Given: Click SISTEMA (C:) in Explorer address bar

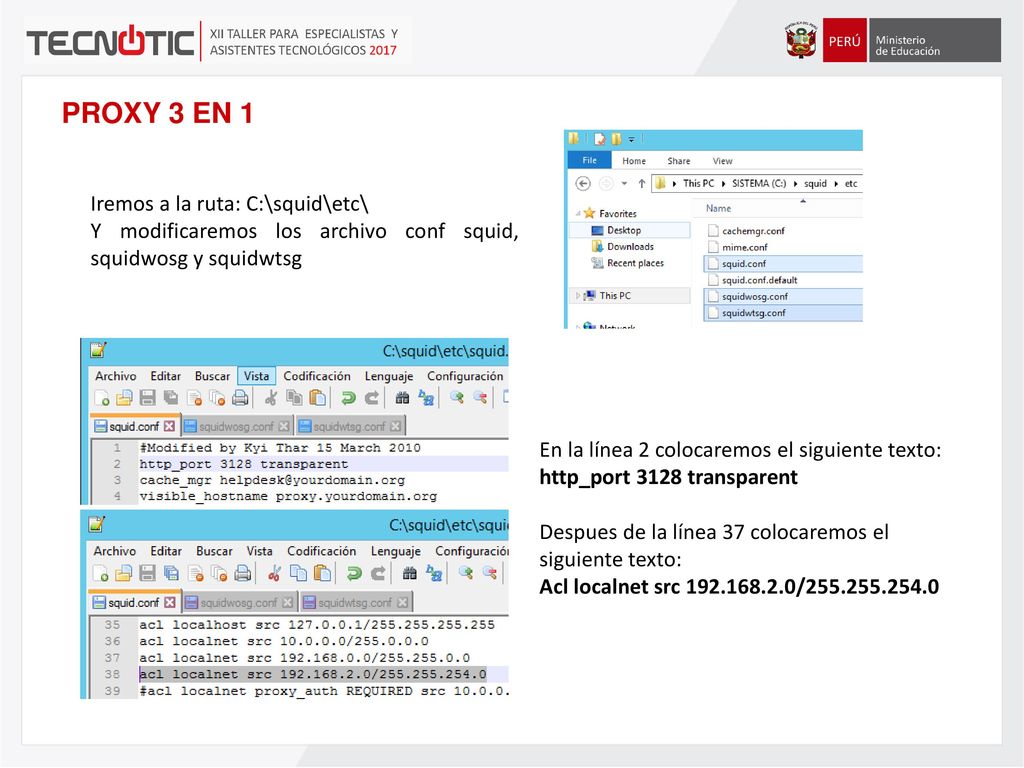Looking at the screenshot, I should (x=758, y=184).
